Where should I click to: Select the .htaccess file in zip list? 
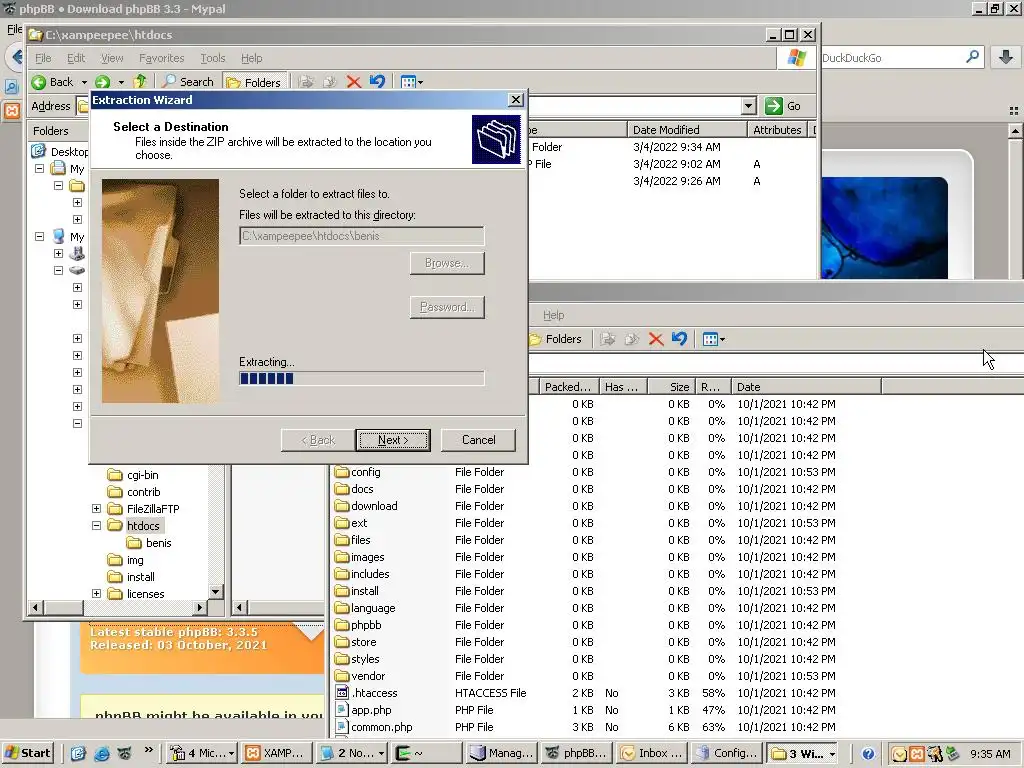(x=374, y=693)
